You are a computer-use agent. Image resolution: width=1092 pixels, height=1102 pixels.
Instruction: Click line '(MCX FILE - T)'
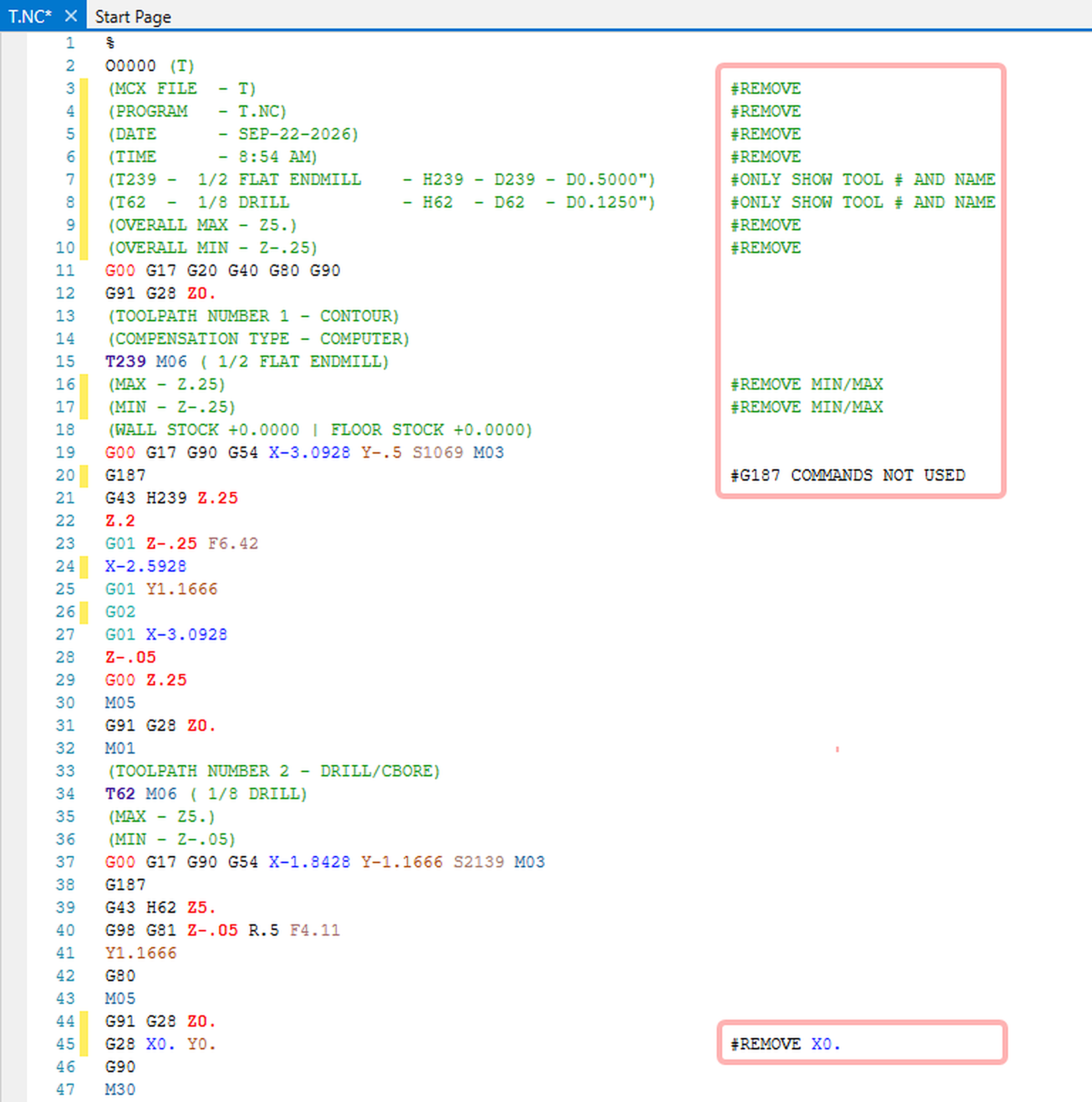(x=182, y=89)
